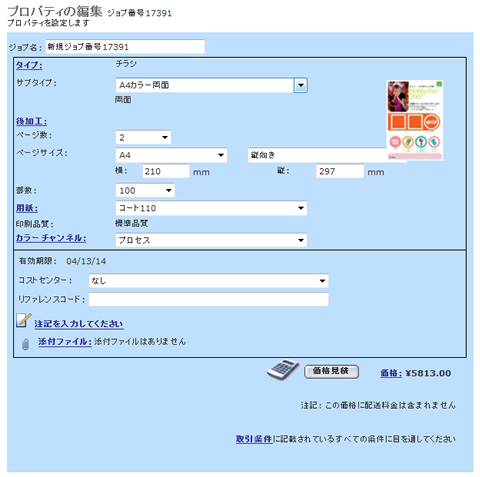Click the 注記を入力してください link
Screen dimensions: 480x477
[x=79, y=324]
